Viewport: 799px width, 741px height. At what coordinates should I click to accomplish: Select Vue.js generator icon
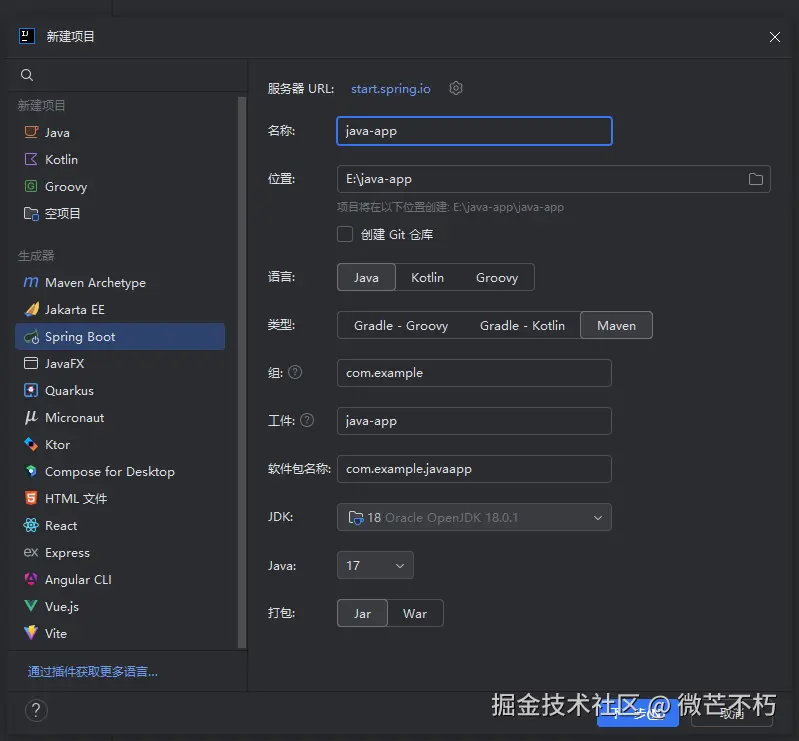click(31, 606)
